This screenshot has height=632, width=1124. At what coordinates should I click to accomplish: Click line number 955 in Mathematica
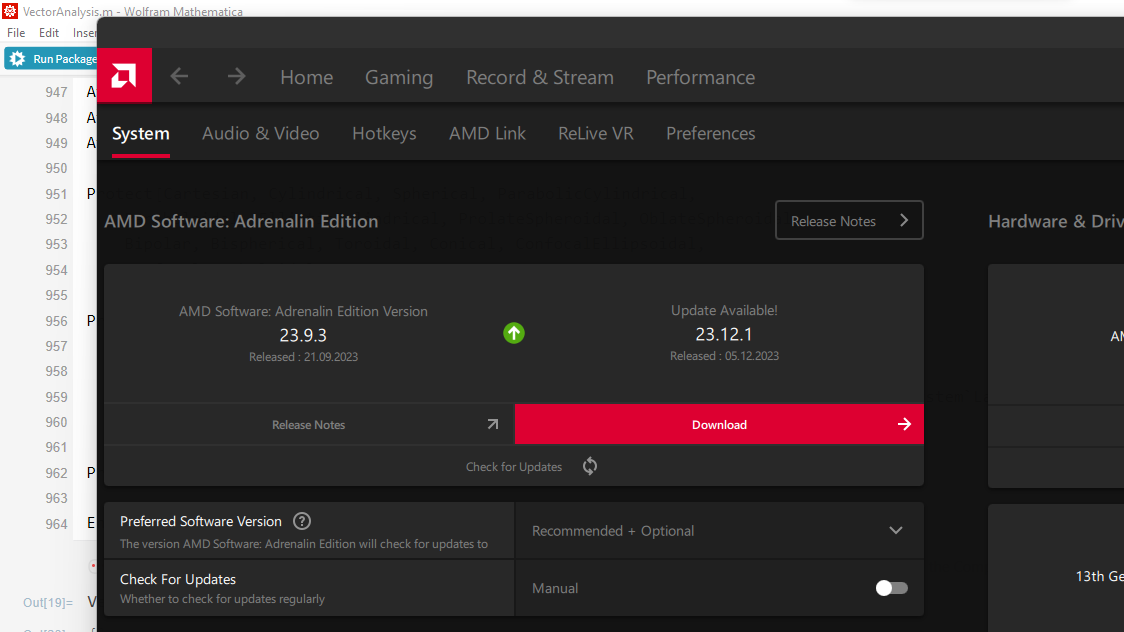[56, 295]
